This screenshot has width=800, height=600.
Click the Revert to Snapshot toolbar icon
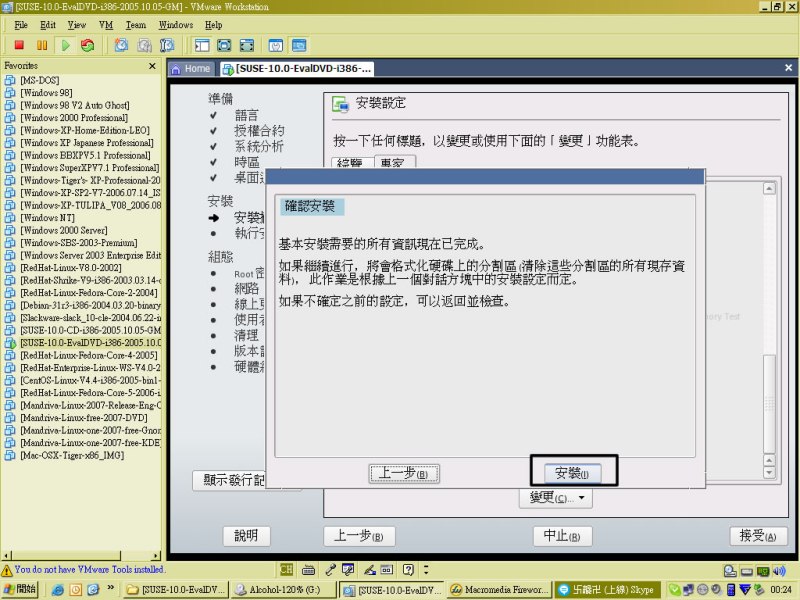click(x=144, y=45)
